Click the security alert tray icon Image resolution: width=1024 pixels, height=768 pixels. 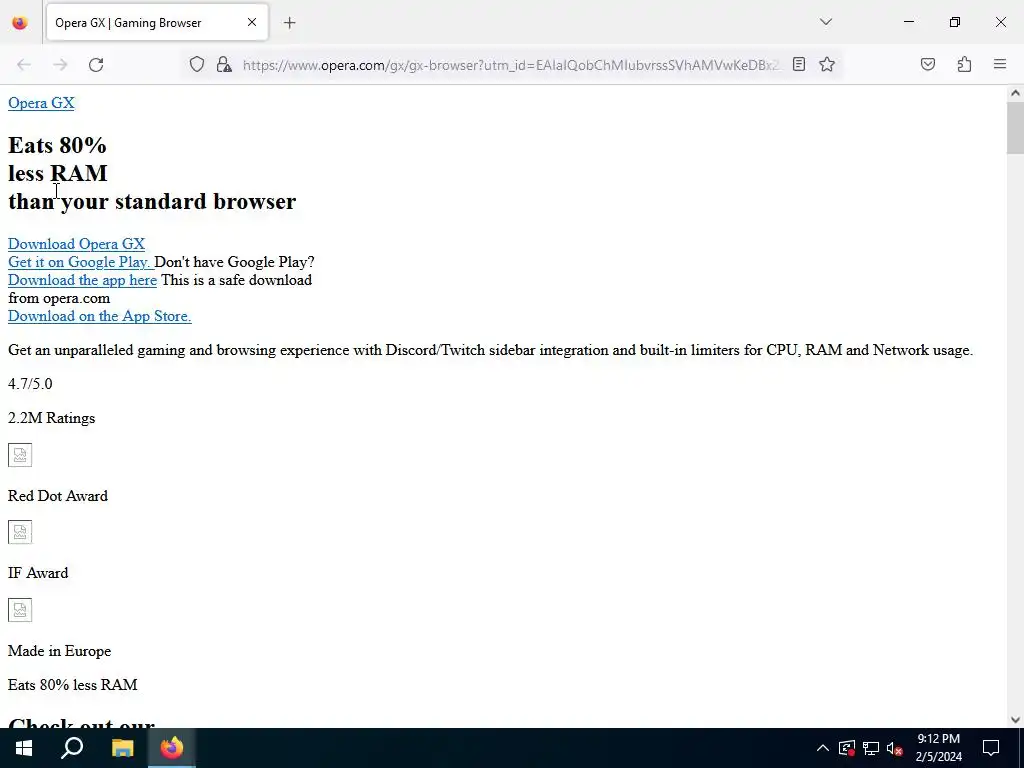(846, 748)
